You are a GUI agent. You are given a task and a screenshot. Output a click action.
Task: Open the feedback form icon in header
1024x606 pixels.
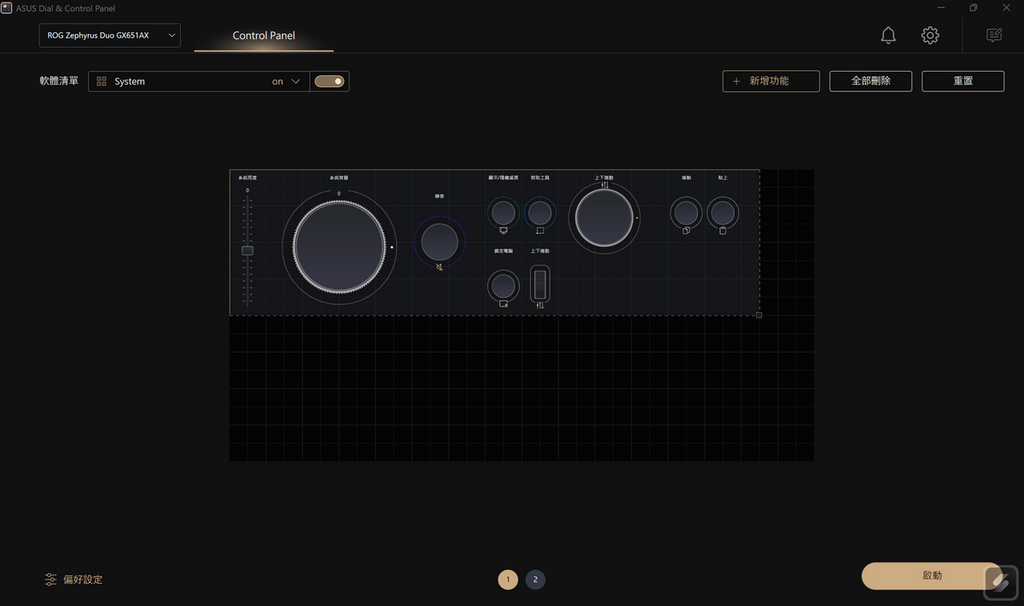994,35
